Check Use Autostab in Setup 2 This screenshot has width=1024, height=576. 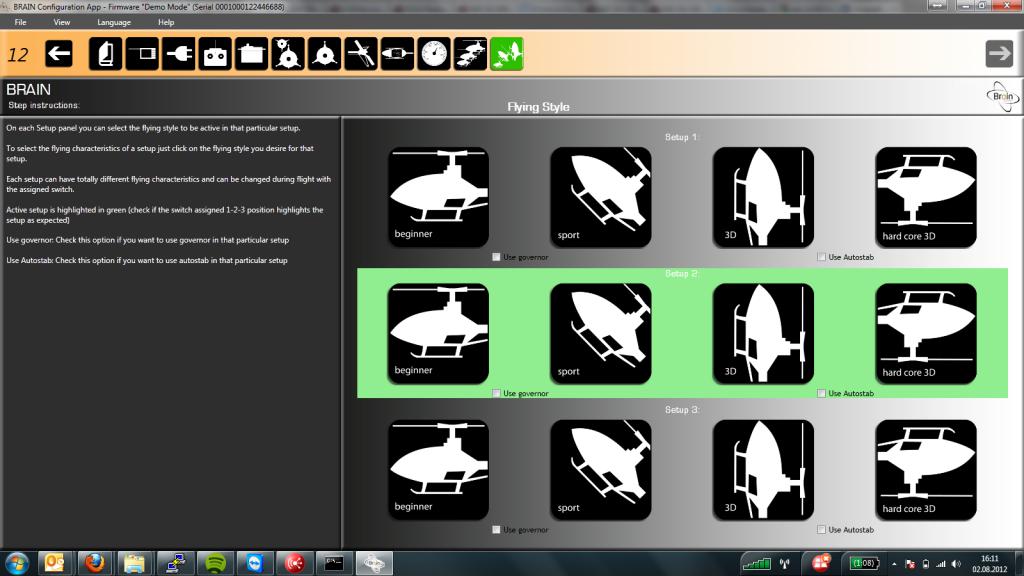(822, 393)
